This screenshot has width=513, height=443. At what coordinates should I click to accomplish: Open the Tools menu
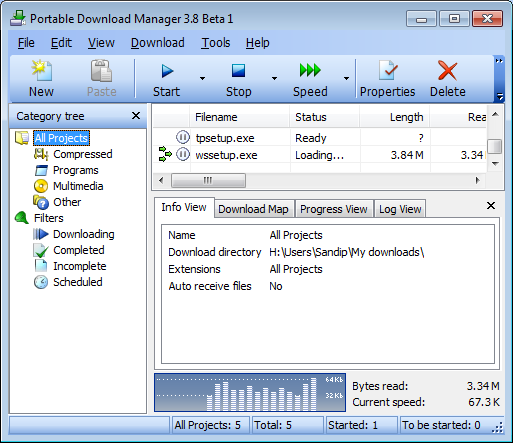pyautogui.click(x=216, y=43)
